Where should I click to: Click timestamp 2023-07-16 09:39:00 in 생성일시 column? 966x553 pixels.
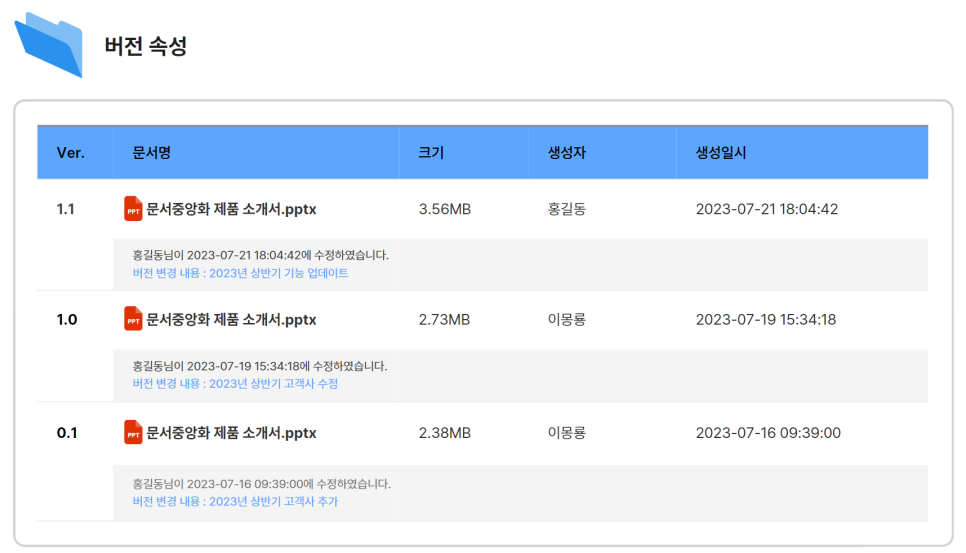click(x=768, y=433)
